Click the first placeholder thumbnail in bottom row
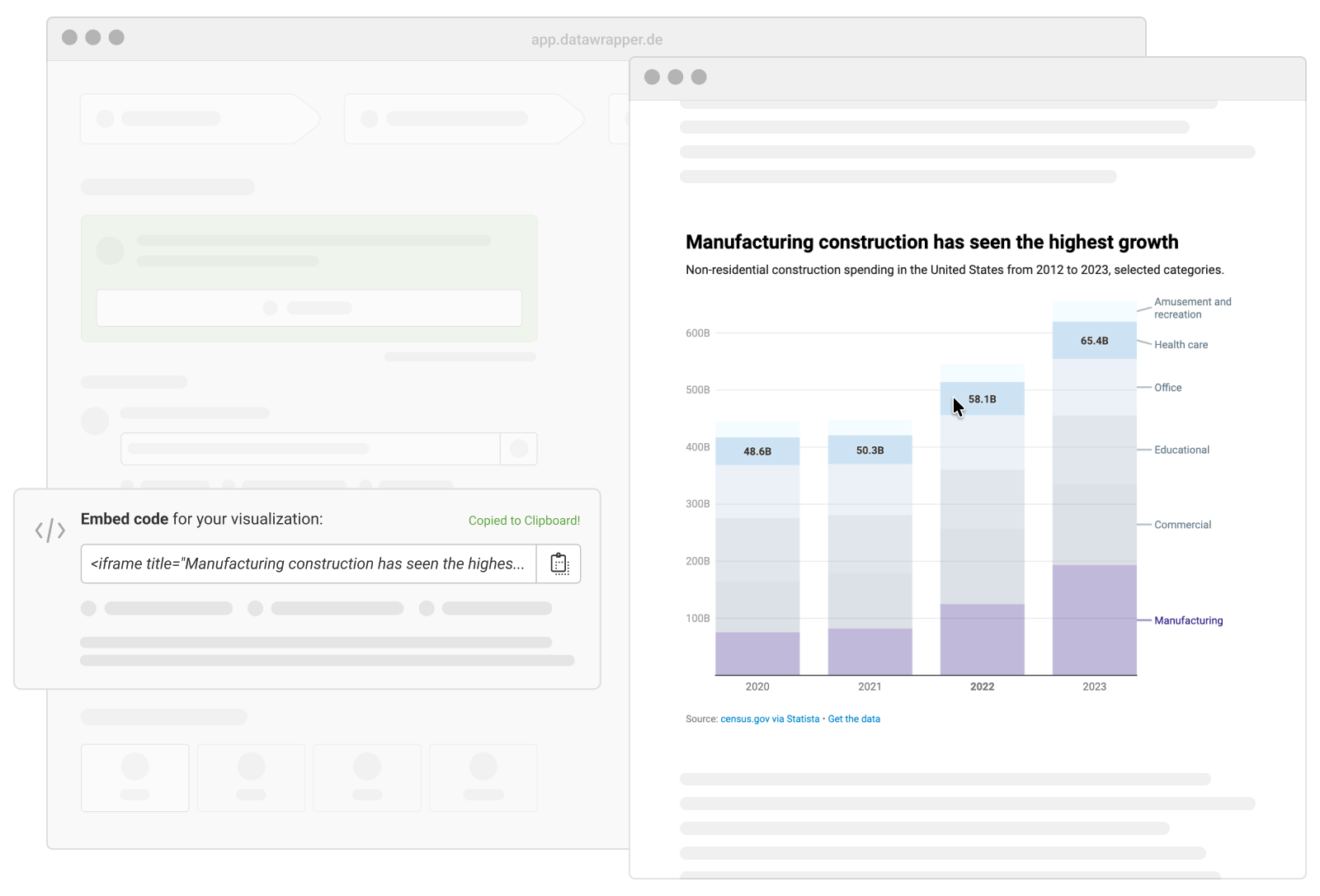Screen dimensions: 1320x896 pyautogui.click(x=135, y=777)
